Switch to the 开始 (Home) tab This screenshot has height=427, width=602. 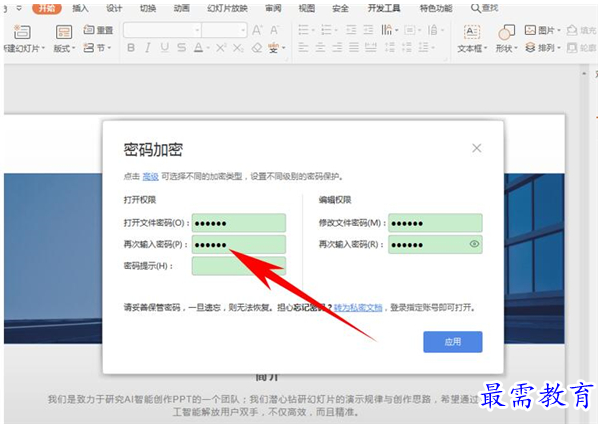point(47,8)
